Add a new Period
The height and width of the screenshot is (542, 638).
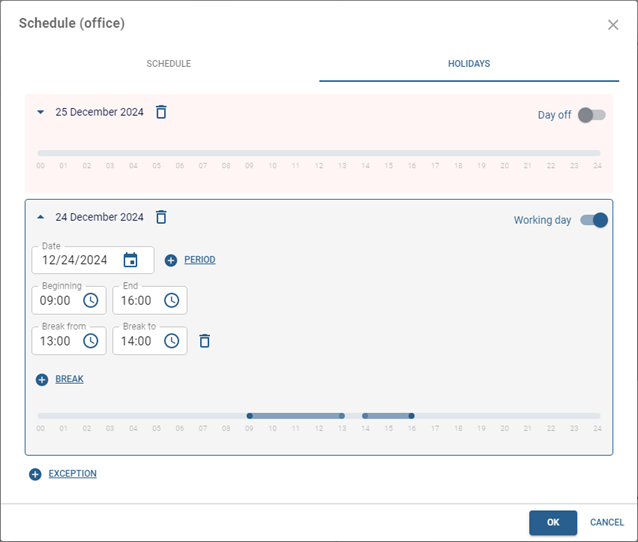tap(191, 260)
